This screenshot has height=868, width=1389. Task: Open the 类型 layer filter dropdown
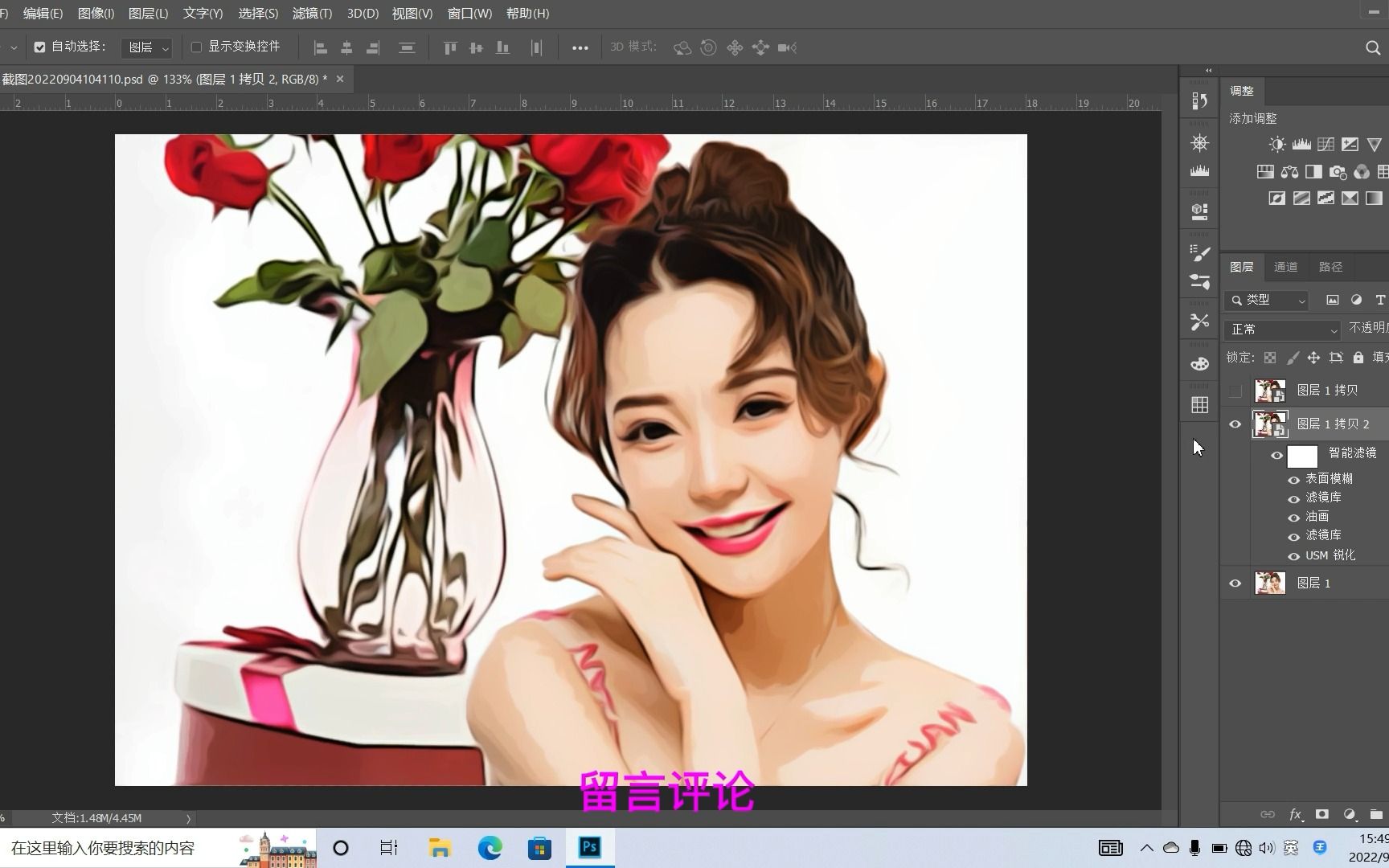coord(1267,301)
